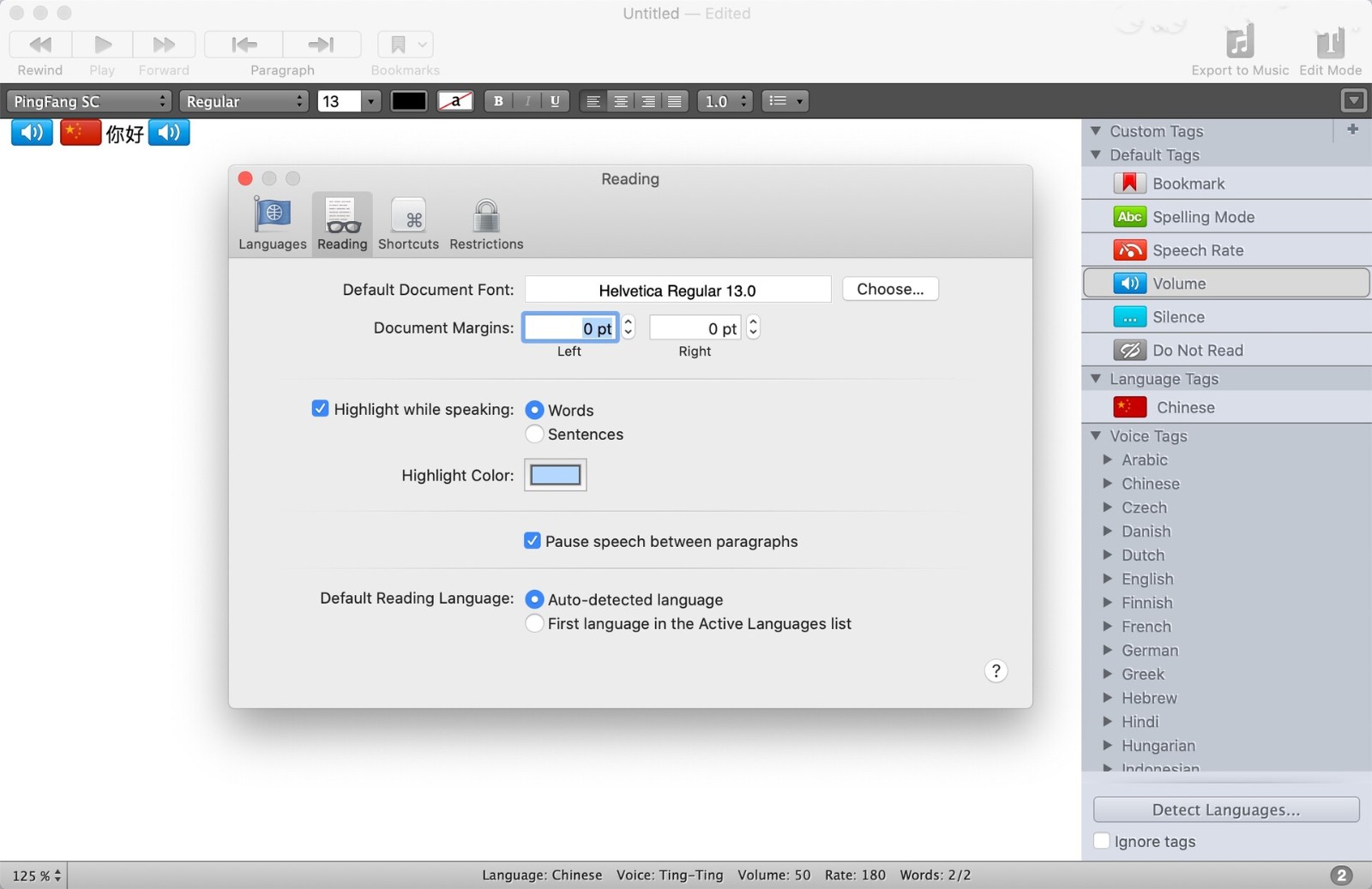Expand the Arabic voice tags
1372x889 pixels.
(x=1107, y=460)
